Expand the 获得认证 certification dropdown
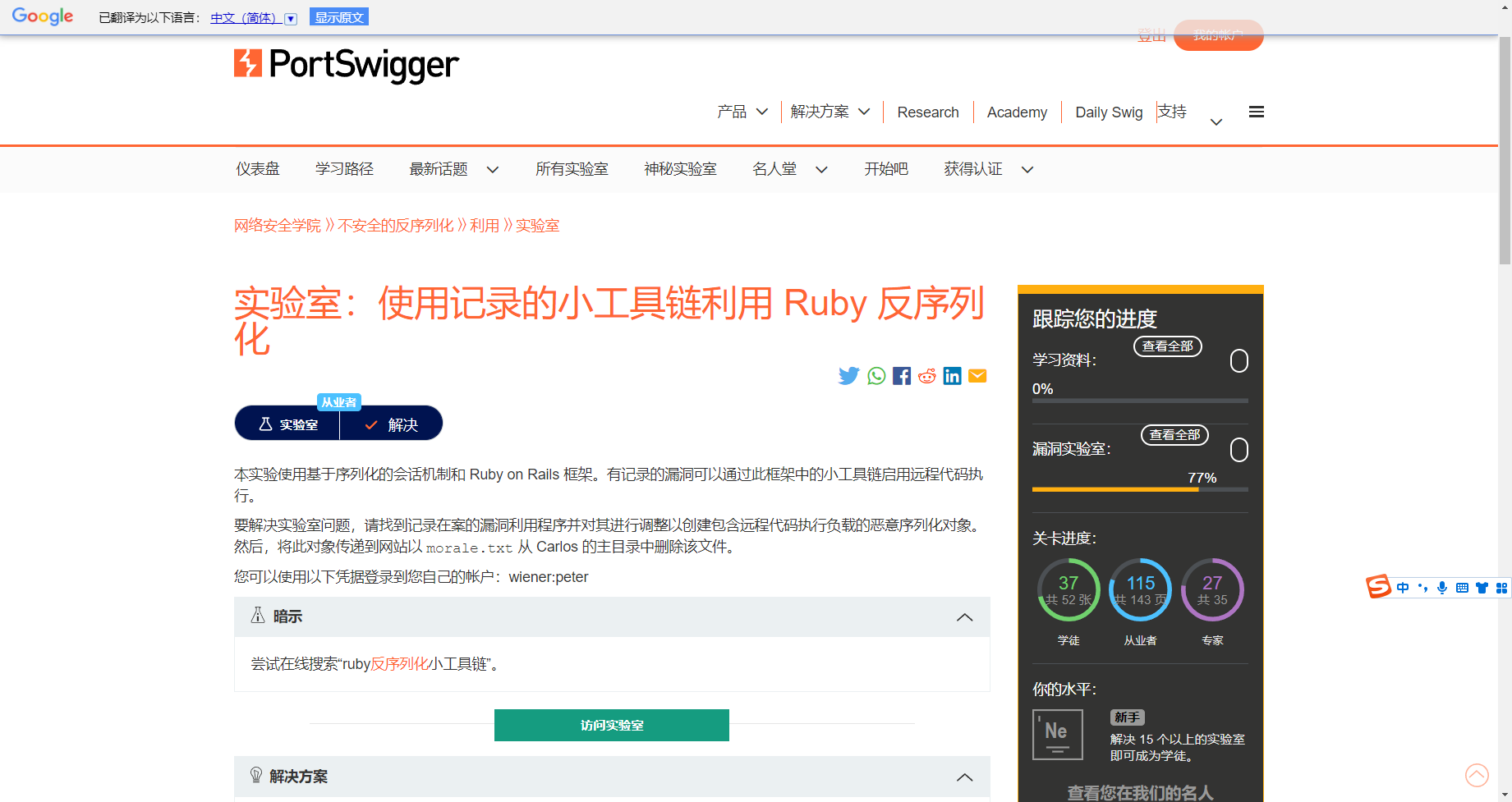 click(x=1027, y=170)
